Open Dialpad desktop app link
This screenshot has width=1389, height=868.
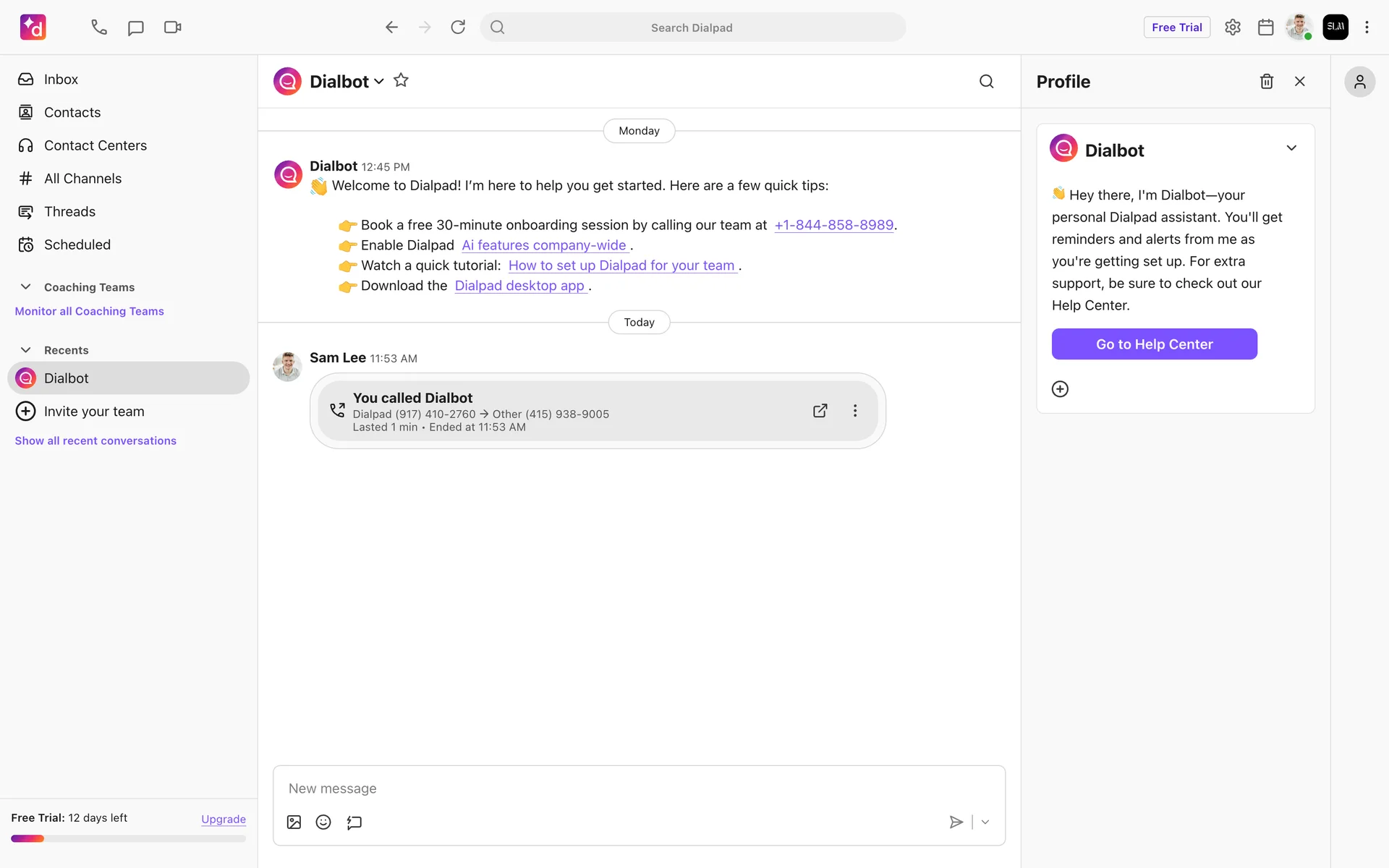519,286
